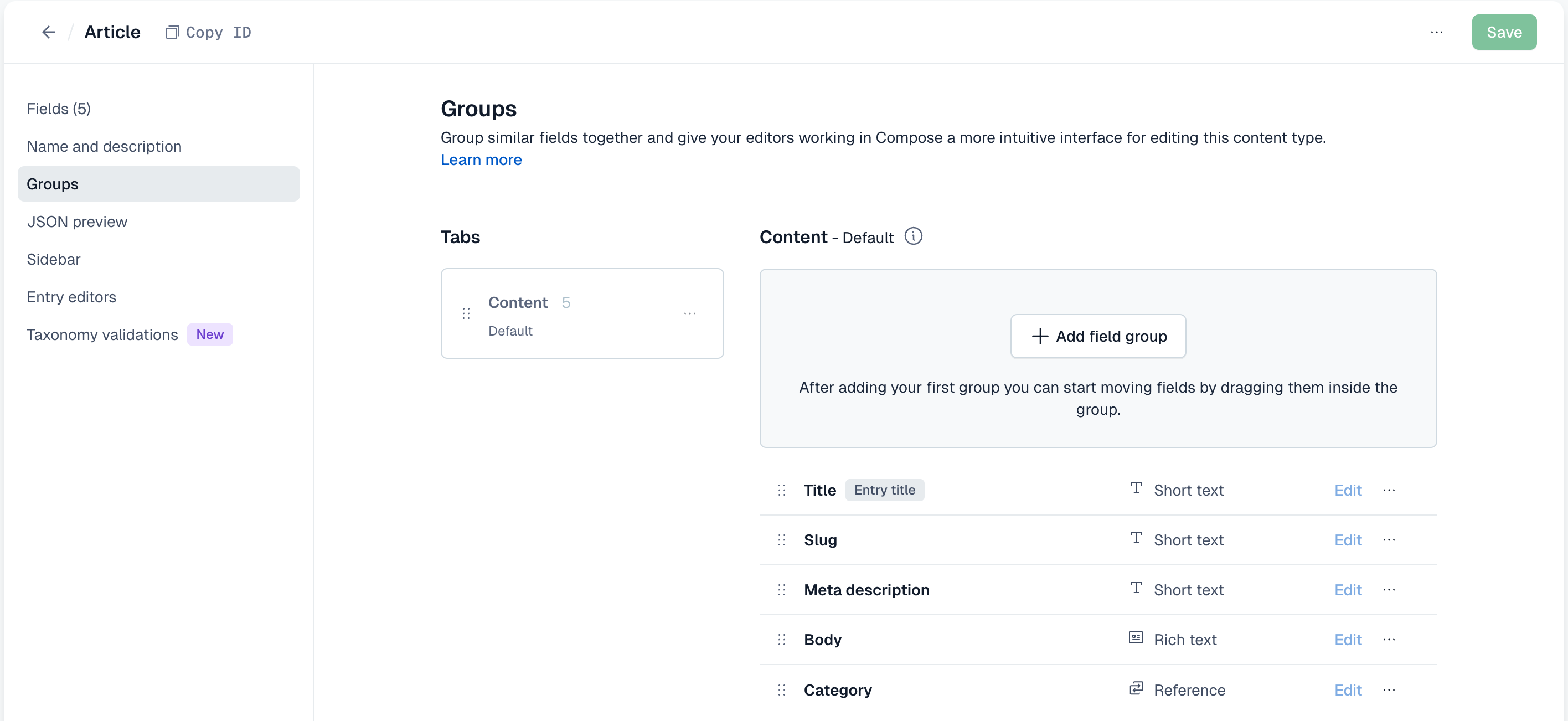Click the Rich text icon for Body

1136,638
